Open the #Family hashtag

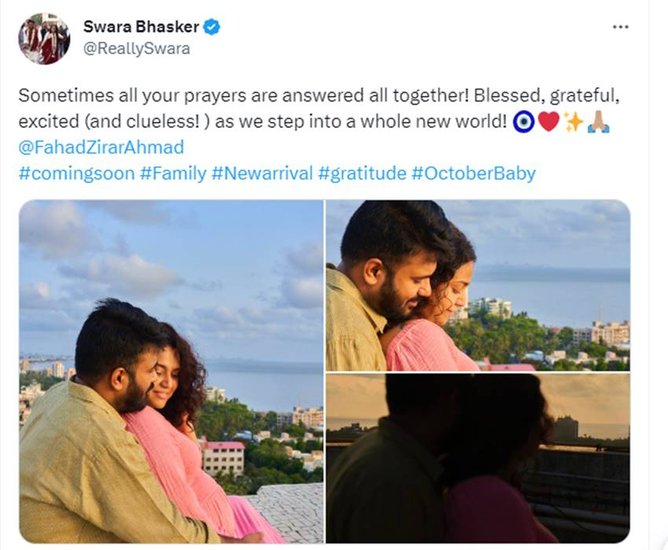pos(173,173)
